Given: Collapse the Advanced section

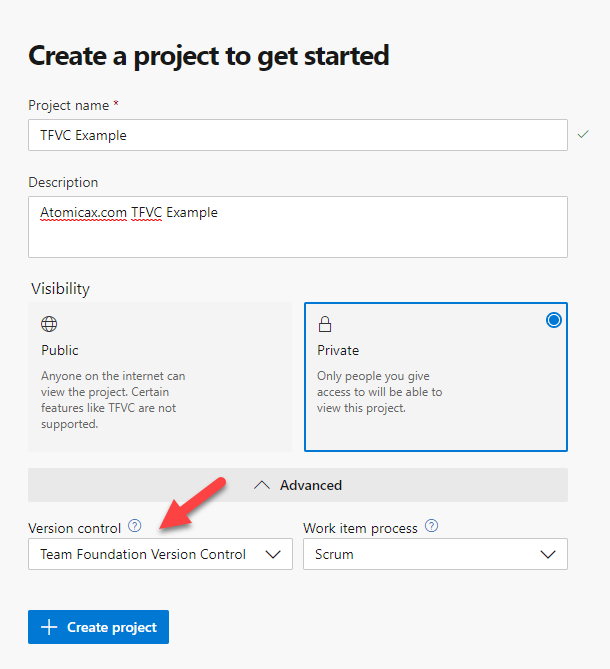Looking at the screenshot, I should click(x=298, y=485).
